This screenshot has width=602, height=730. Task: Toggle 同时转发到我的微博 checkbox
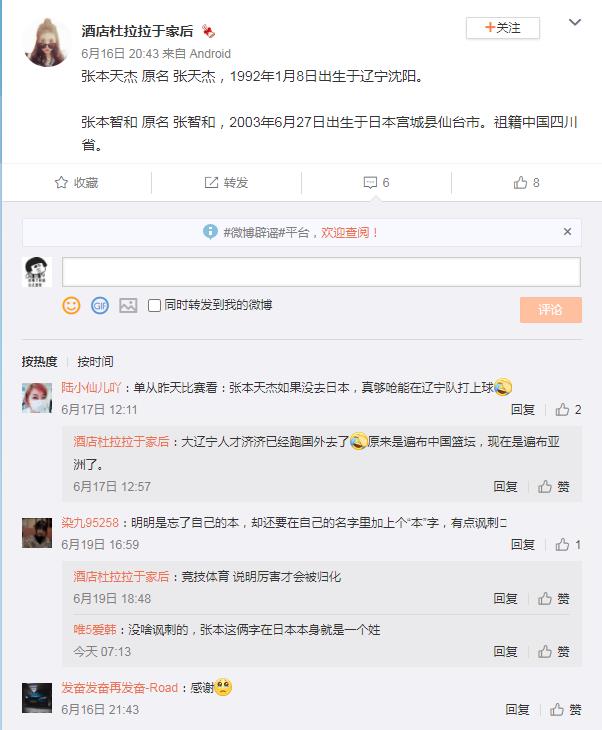pyautogui.click(x=155, y=306)
